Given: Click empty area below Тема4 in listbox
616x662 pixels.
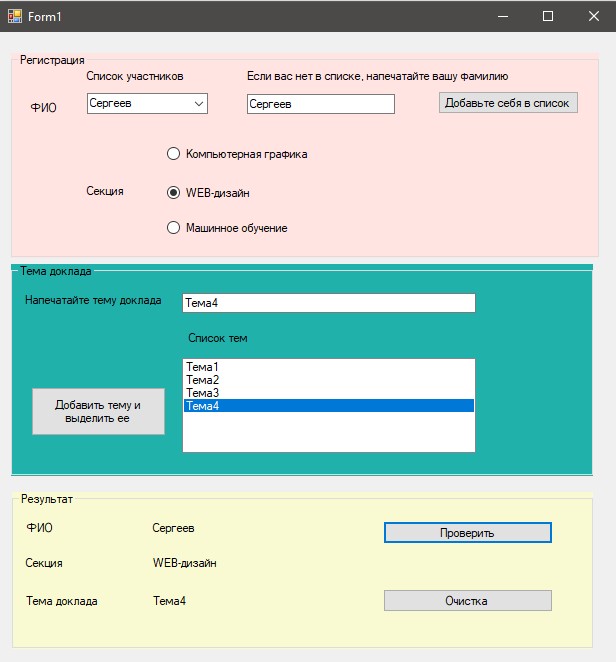Looking at the screenshot, I should (328, 432).
